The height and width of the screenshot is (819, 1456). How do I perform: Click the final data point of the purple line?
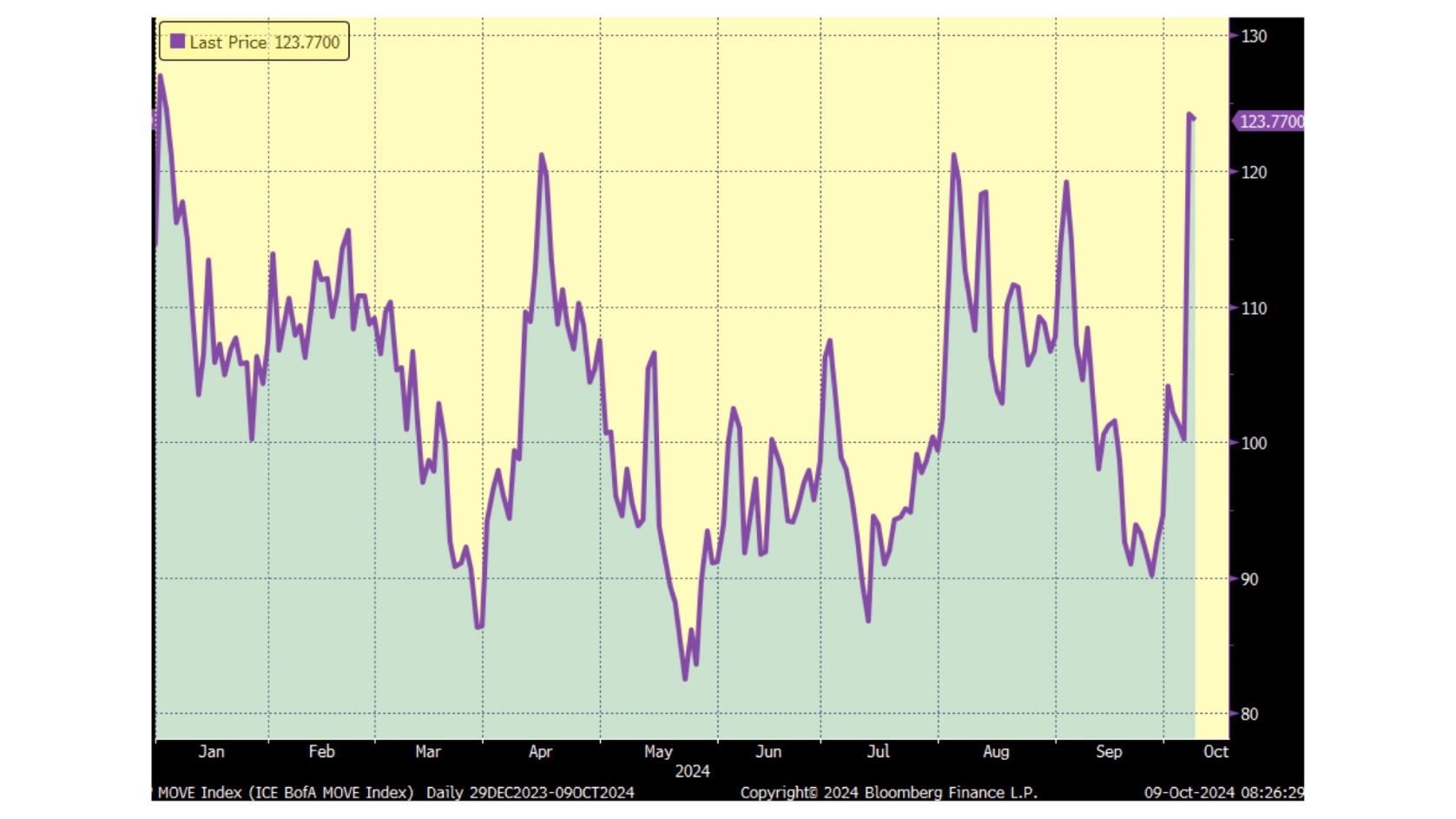pyautogui.click(x=1194, y=118)
